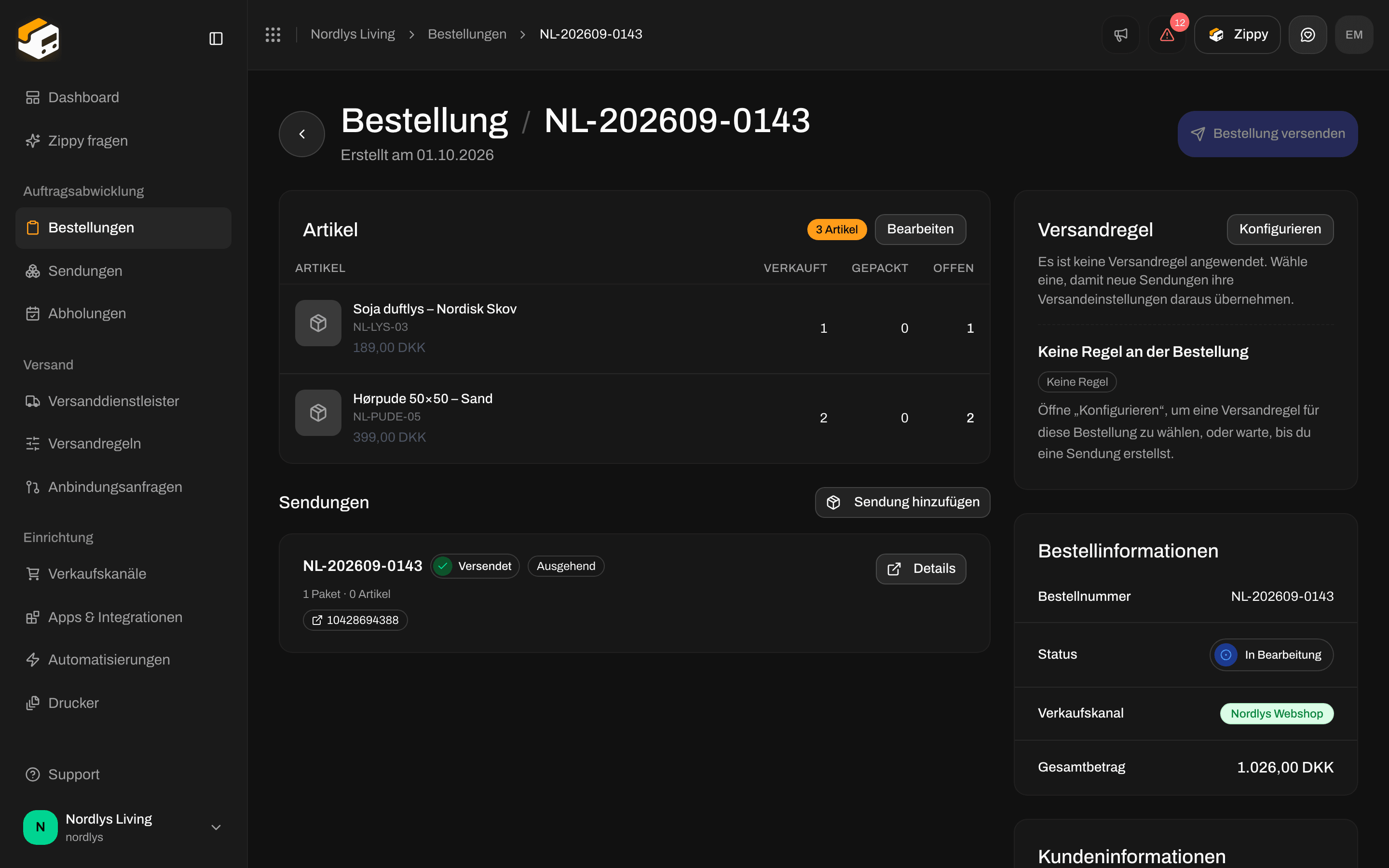Open the alerts icon with 12 badge
The image size is (1389, 868).
[x=1167, y=34]
